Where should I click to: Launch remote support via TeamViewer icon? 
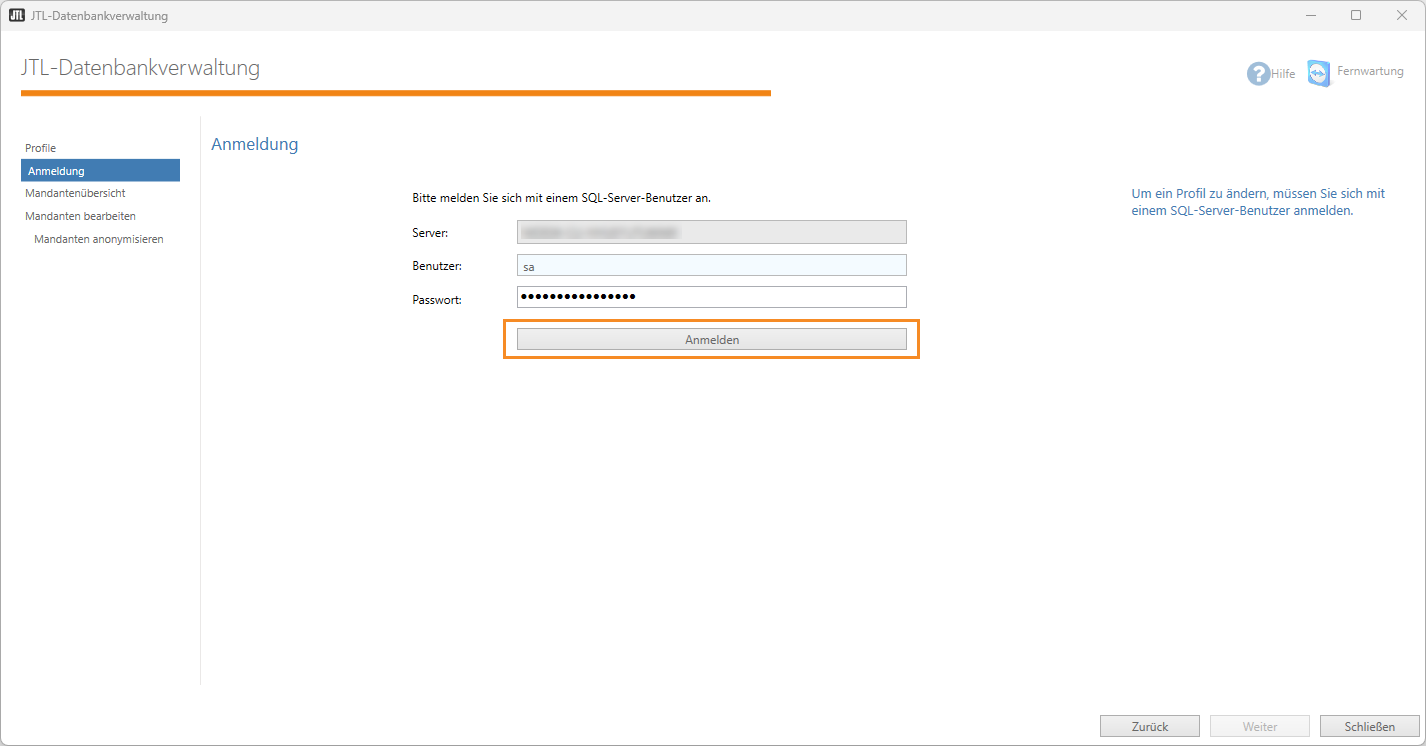coord(1319,73)
